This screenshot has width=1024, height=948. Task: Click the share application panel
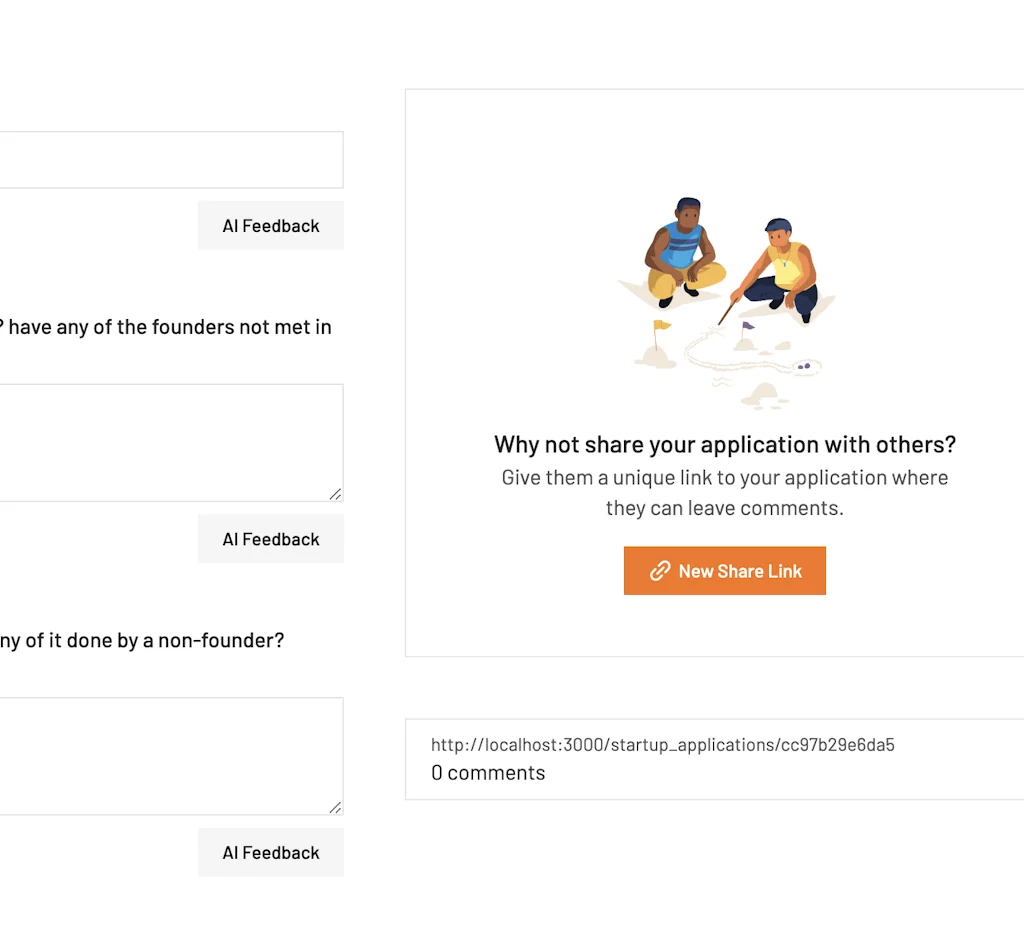point(714,370)
